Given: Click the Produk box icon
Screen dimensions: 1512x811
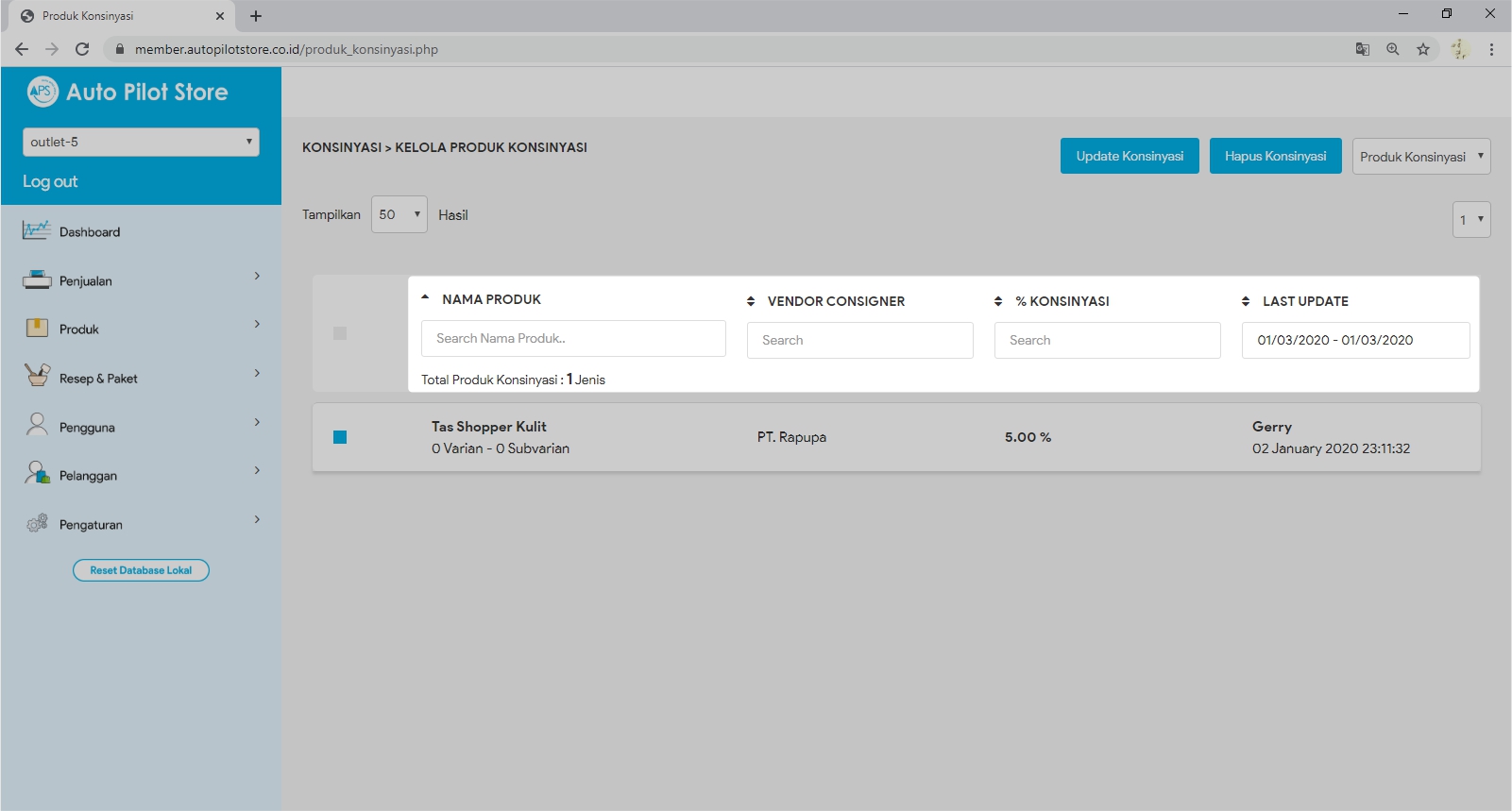Looking at the screenshot, I should 37,329.
